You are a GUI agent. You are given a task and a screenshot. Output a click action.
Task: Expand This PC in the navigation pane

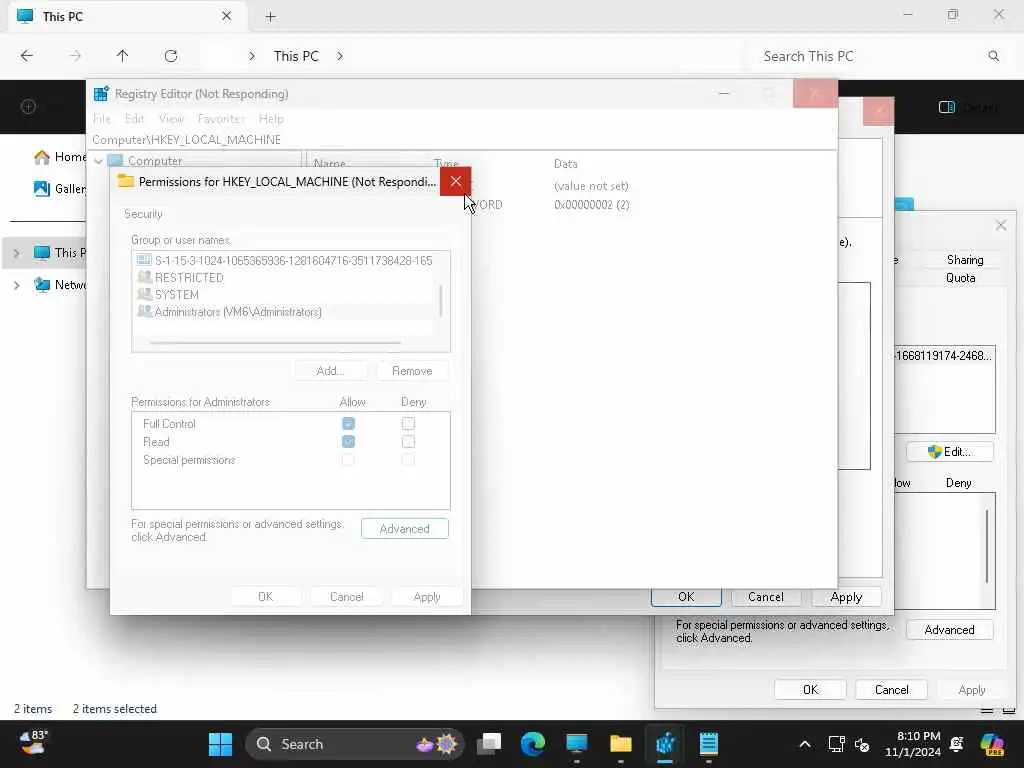tap(17, 253)
